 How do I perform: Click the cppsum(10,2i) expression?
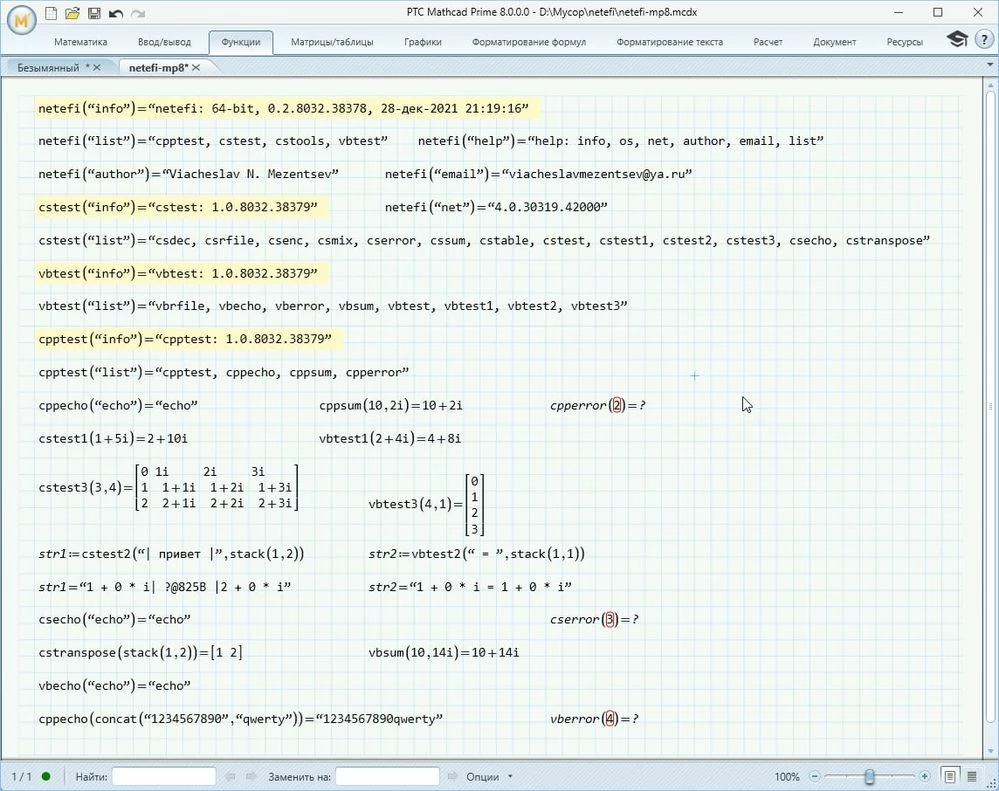(391, 405)
